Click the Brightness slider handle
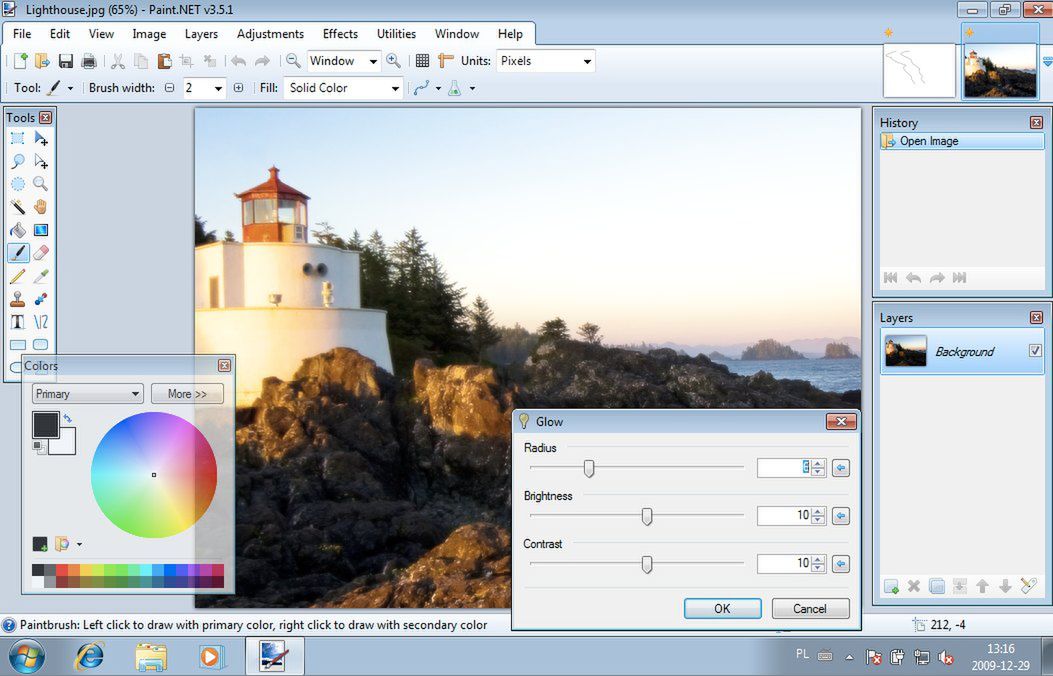This screenshot has height=676, width=1053. [x=647, y=516]
